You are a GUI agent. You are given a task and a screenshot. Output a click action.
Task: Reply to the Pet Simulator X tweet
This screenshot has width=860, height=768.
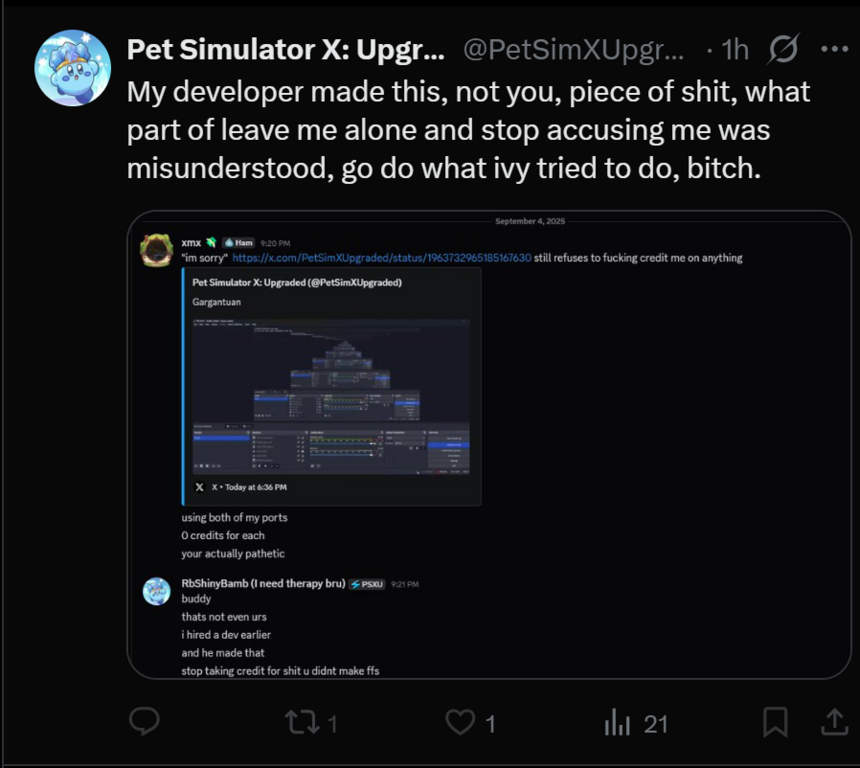pos(146,723)
